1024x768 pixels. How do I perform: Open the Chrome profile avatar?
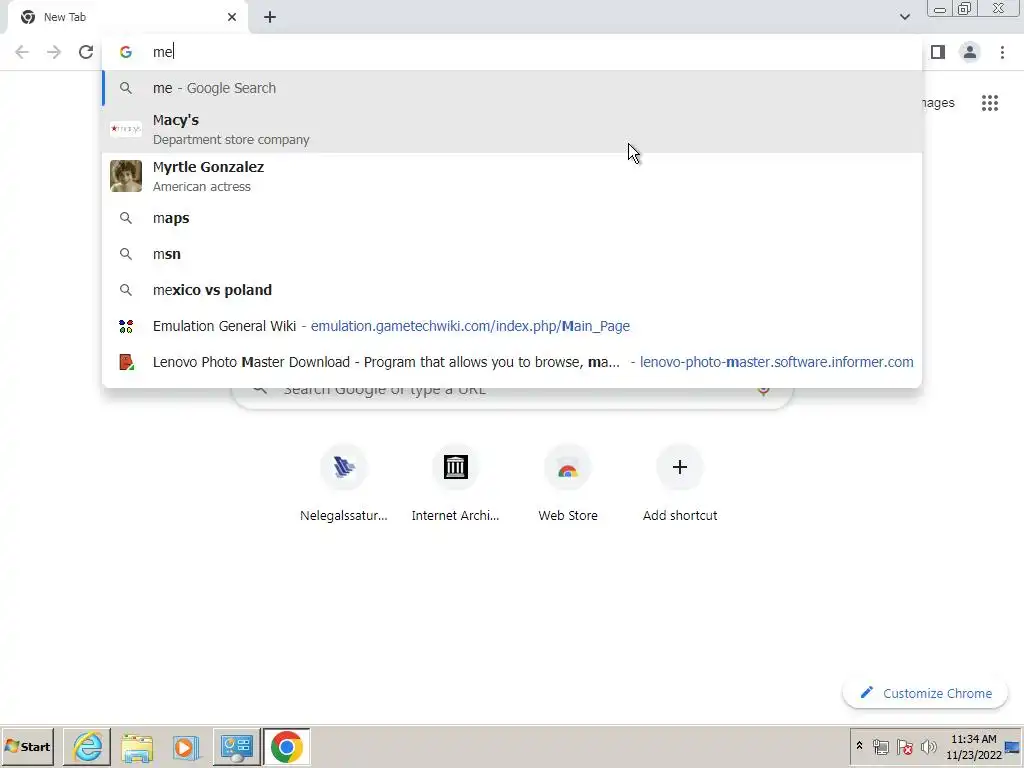pos(970,52)
